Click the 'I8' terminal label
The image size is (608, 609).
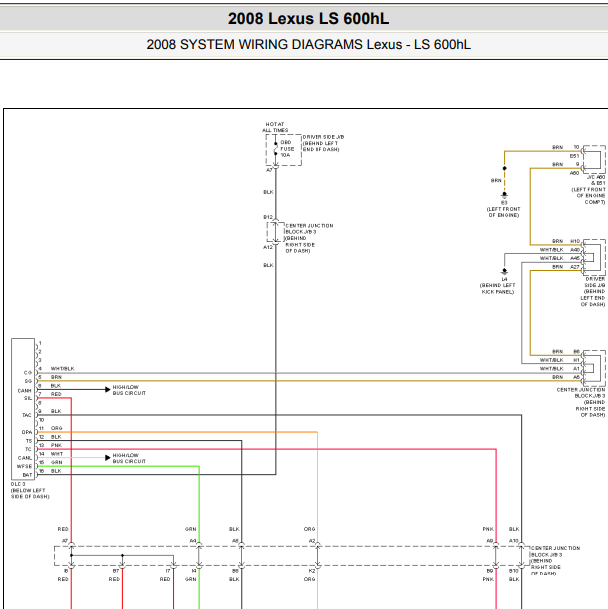(66, 571)
